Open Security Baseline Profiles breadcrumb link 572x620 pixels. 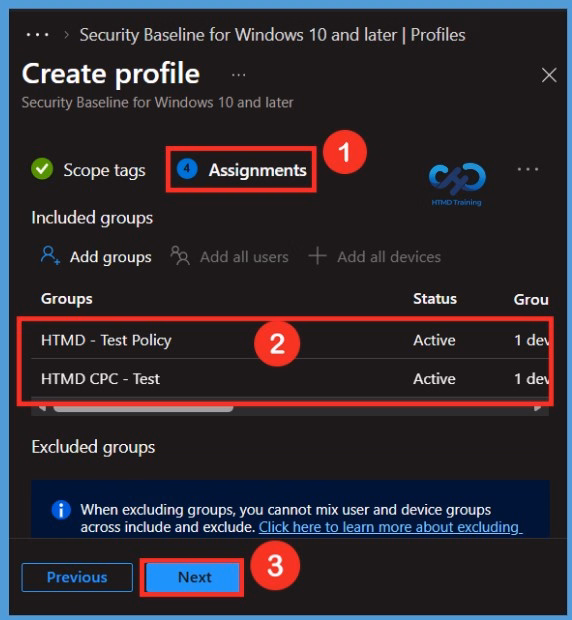pyautogui.click(x=272, y=35)
